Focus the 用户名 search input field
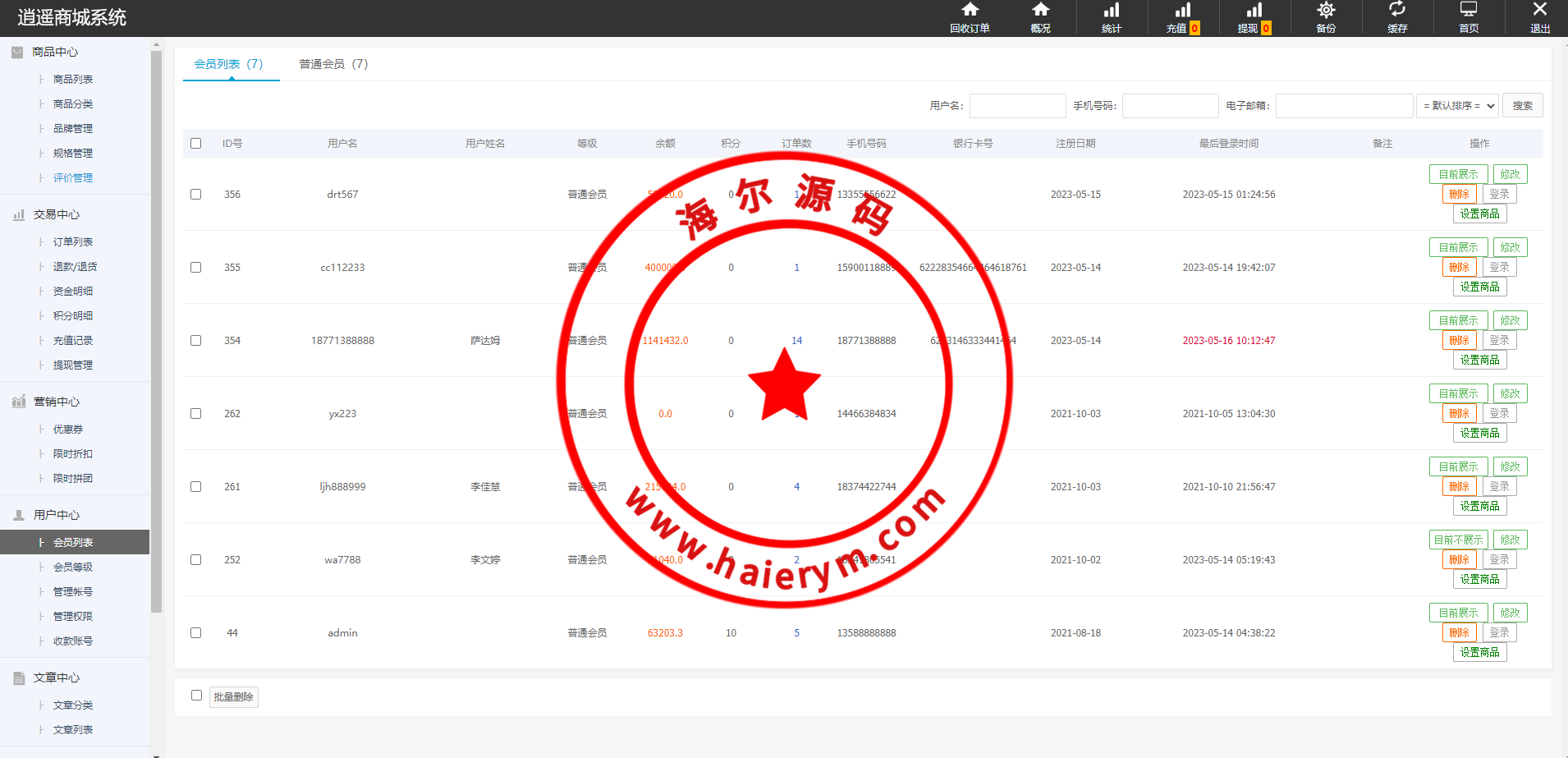 point(1017,106)
